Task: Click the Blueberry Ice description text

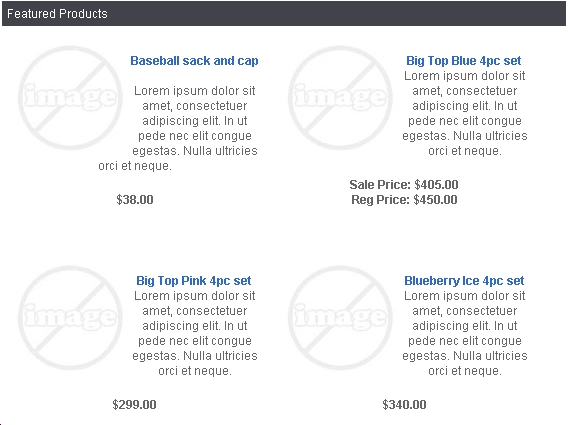Action: [464, 333]
